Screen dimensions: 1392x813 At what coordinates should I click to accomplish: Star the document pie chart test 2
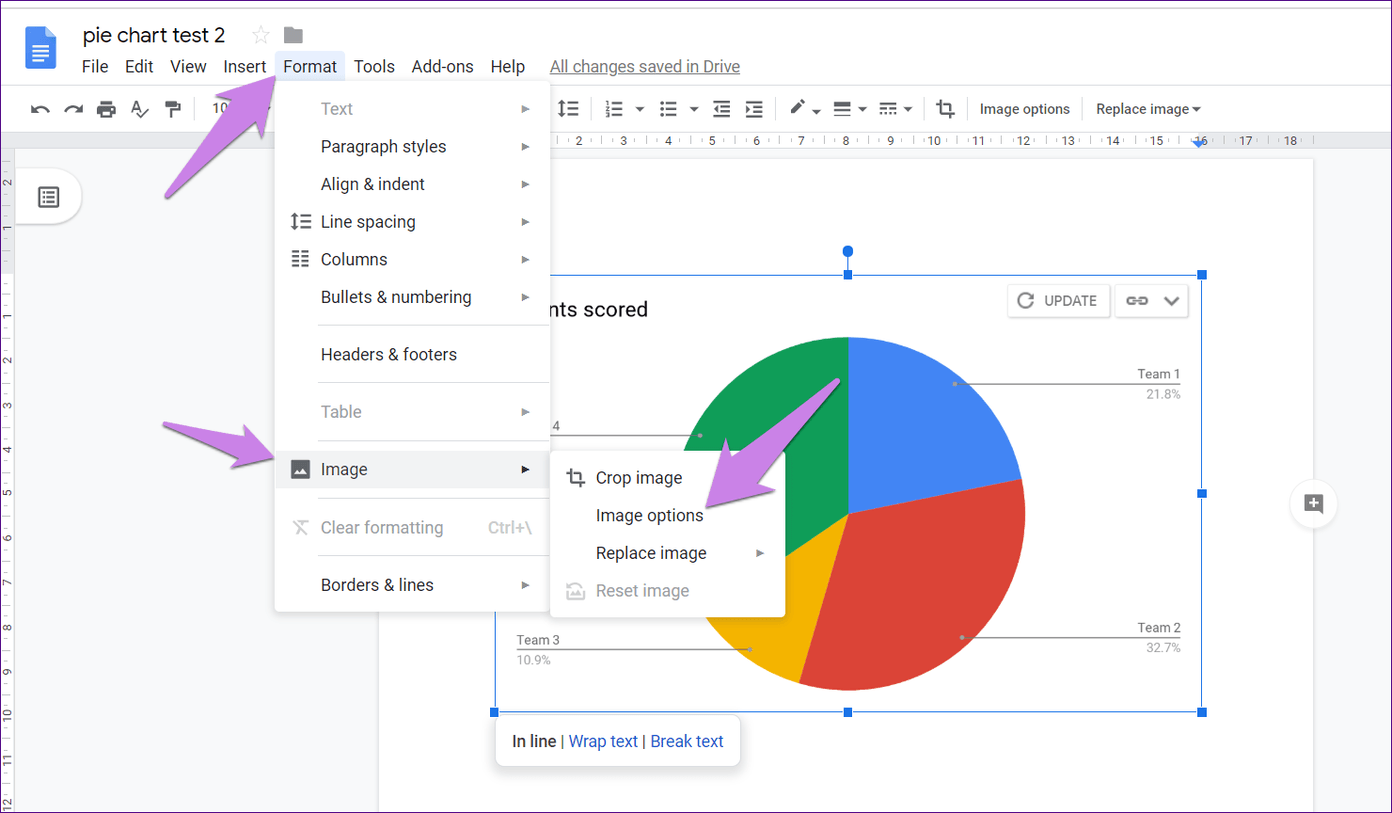click(261, 35)
